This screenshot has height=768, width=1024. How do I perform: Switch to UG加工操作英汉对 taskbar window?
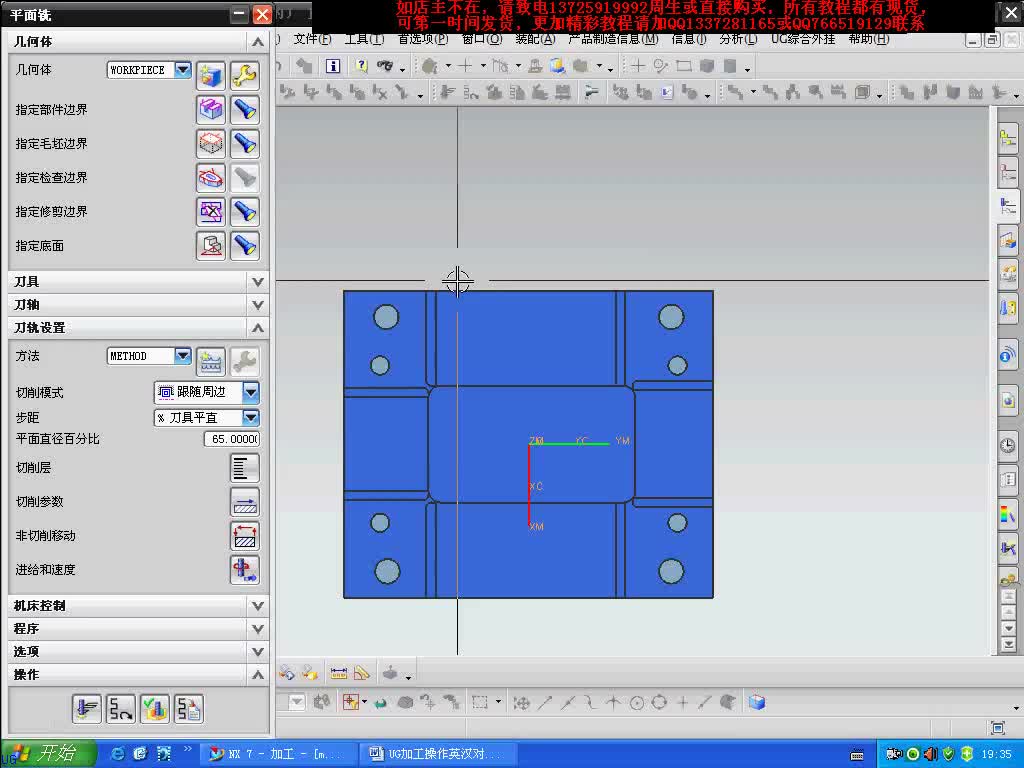point(439,754)
